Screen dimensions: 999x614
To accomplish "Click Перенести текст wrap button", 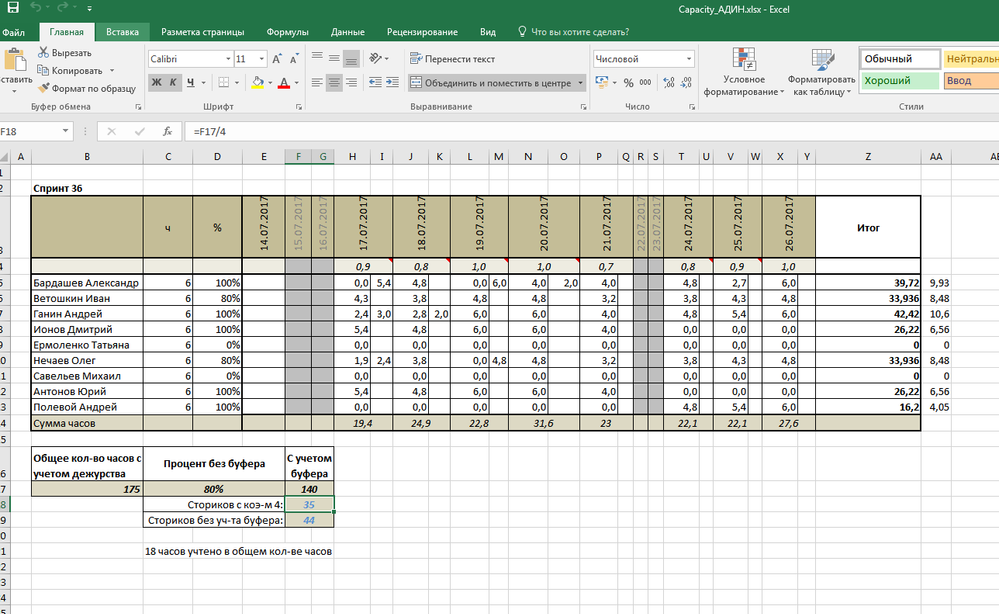I will click(452, 59).
